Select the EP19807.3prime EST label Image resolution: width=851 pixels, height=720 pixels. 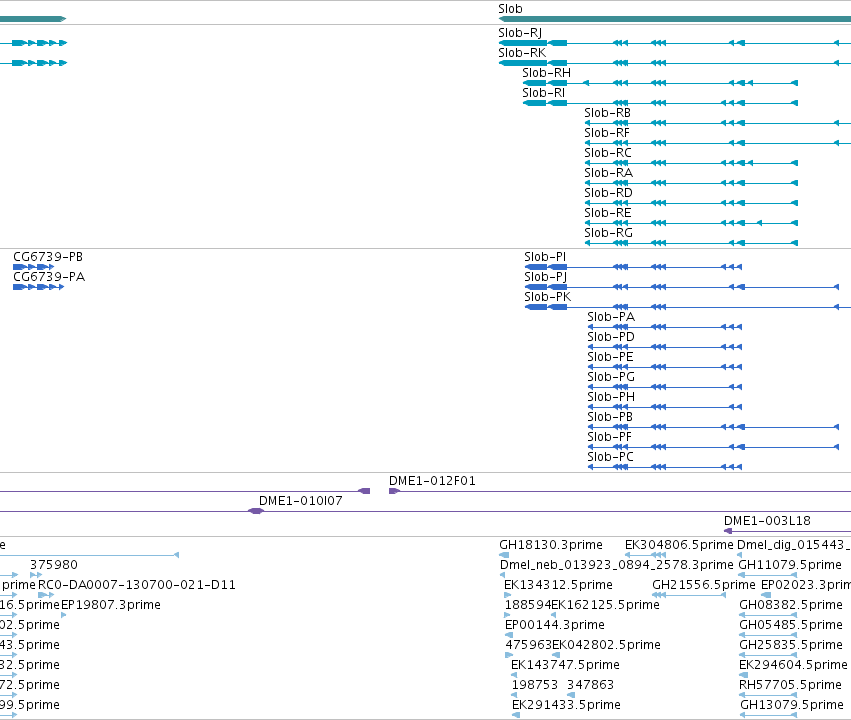pos(111,605)
